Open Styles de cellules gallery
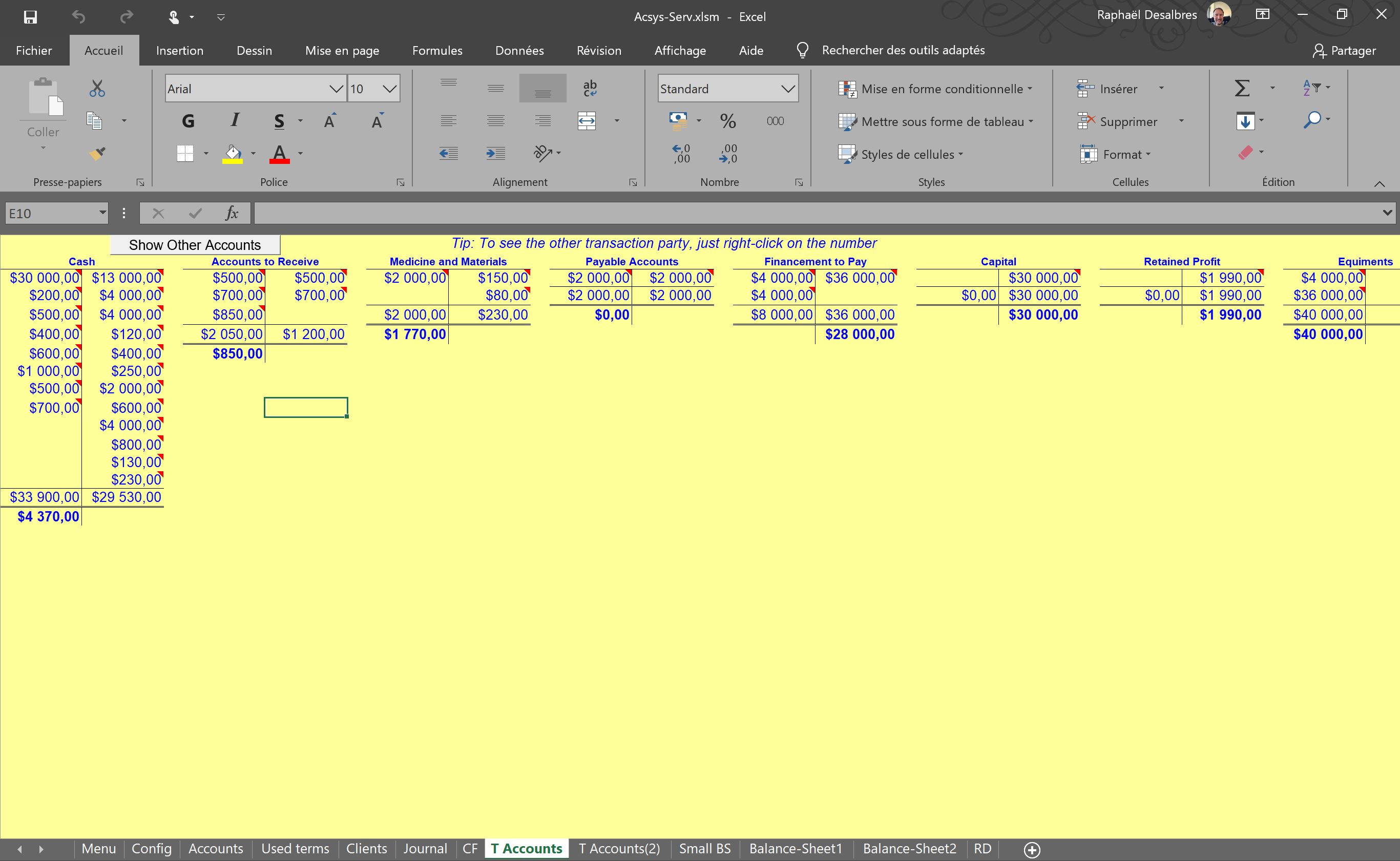The height and width of the screenshot is (861, 1400). point(901,154)
